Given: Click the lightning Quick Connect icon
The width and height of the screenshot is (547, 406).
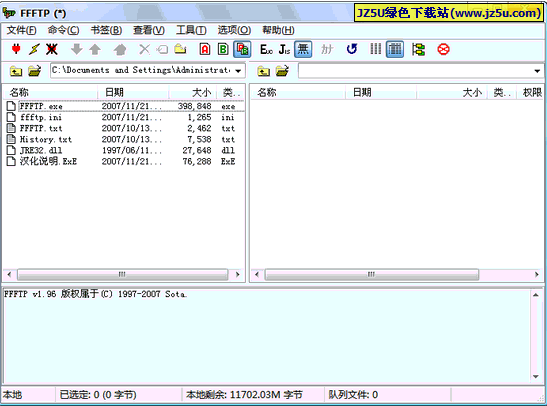Looking at the screenshot, I should pyautogui.click(x=34, y=49).
